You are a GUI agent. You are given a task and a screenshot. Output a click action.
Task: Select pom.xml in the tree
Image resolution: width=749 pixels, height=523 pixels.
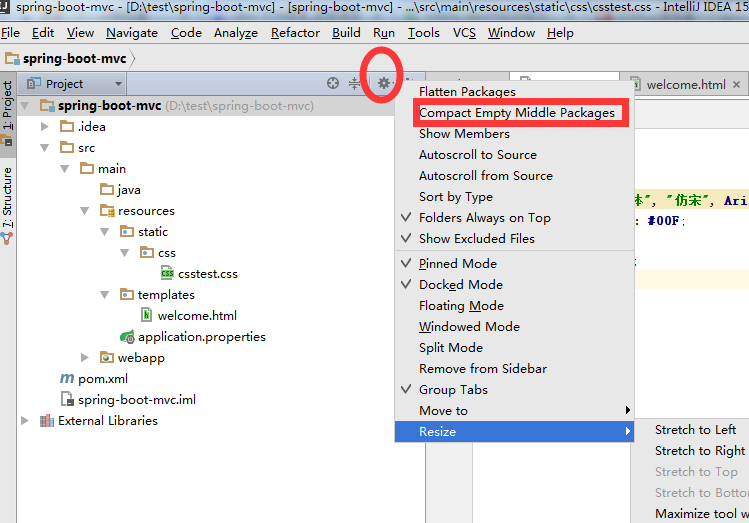(103, 379)
